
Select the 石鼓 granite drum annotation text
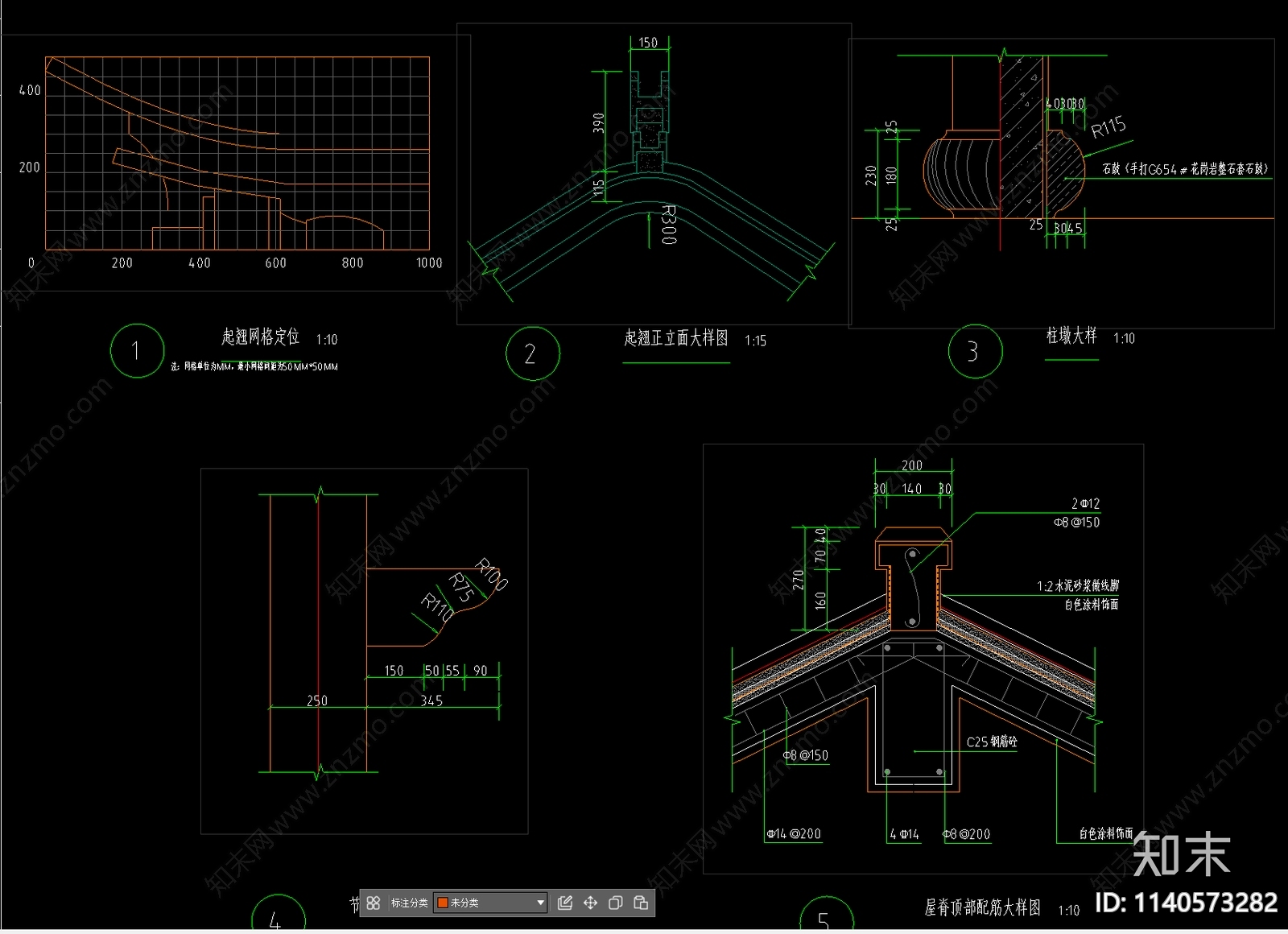(1185, 168)
